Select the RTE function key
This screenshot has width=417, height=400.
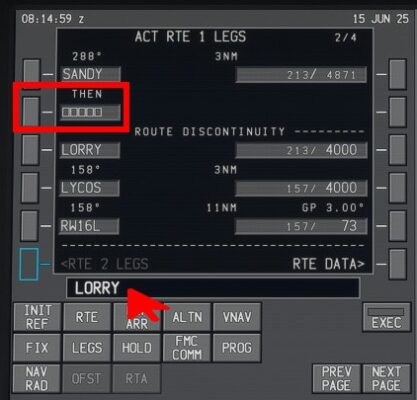[87, 317]
